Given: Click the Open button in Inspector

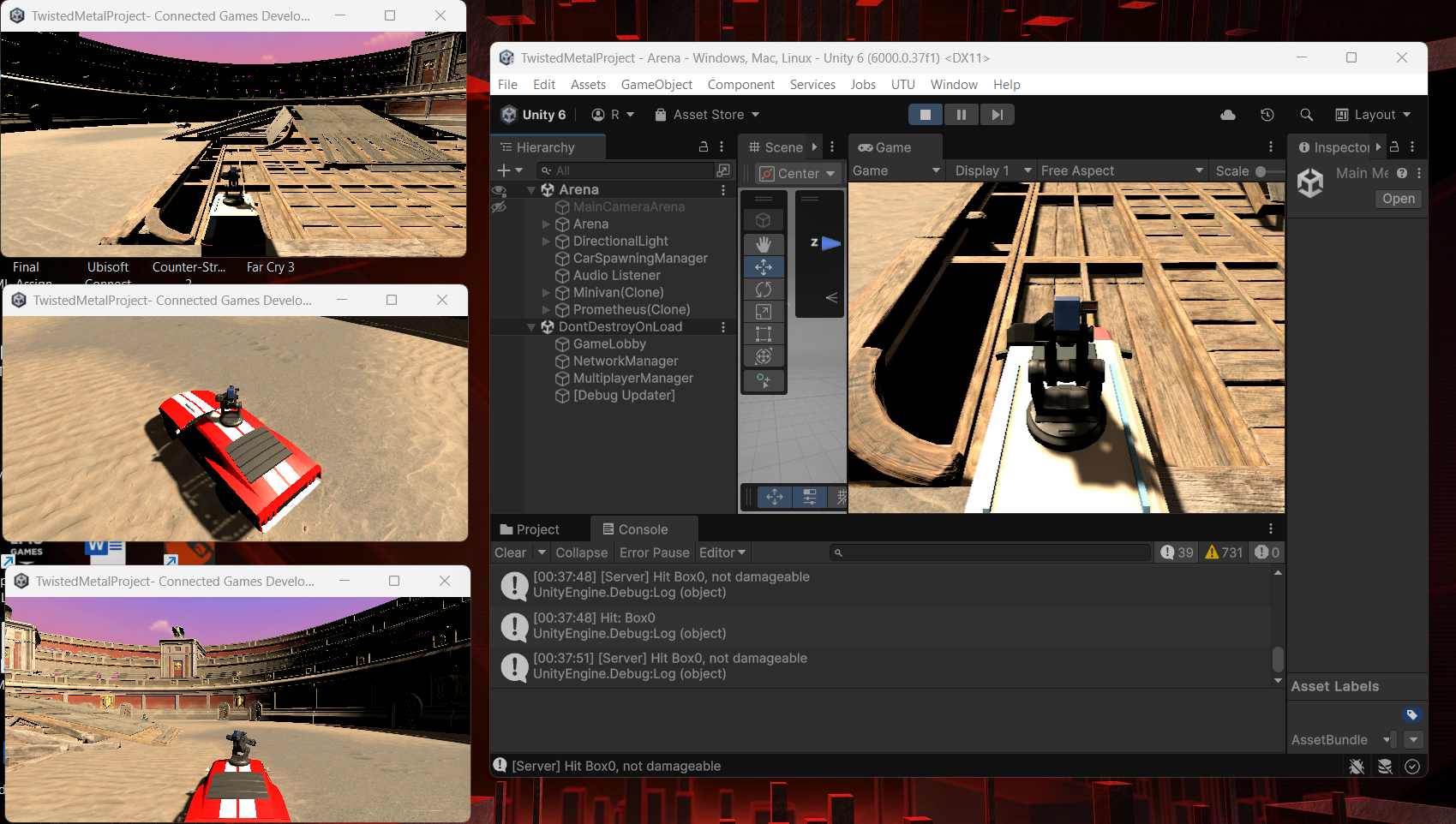Looking at the screenshot, I should coord(1398,199).
